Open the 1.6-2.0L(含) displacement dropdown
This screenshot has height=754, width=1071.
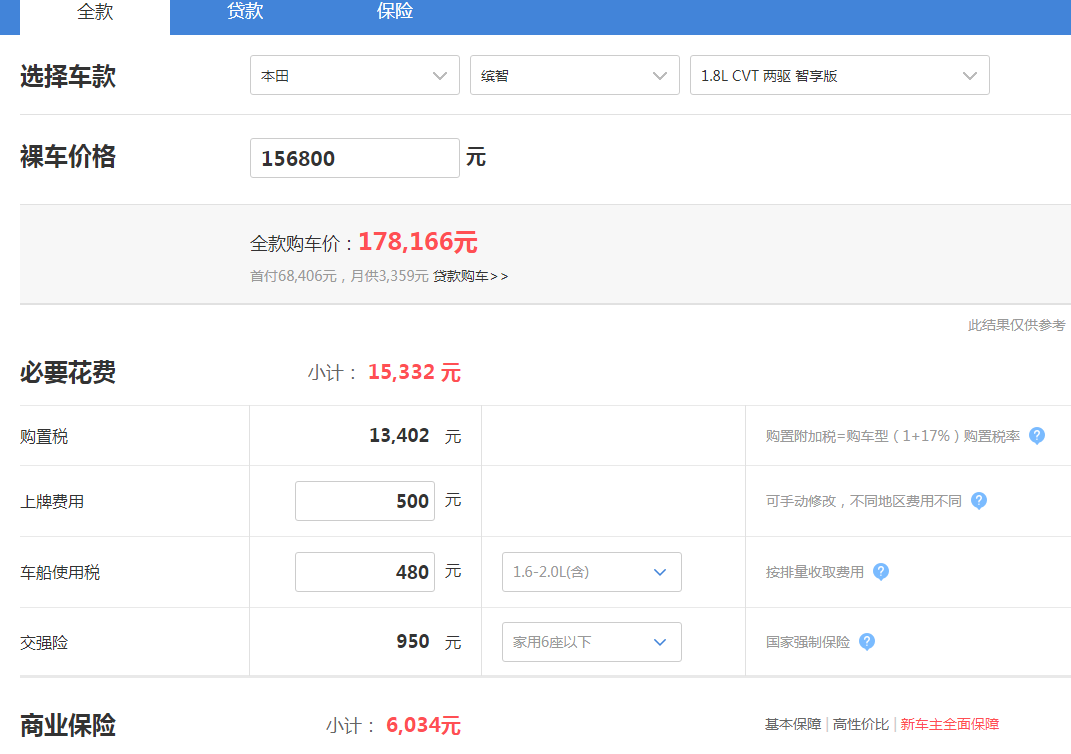tap(592, 572)
